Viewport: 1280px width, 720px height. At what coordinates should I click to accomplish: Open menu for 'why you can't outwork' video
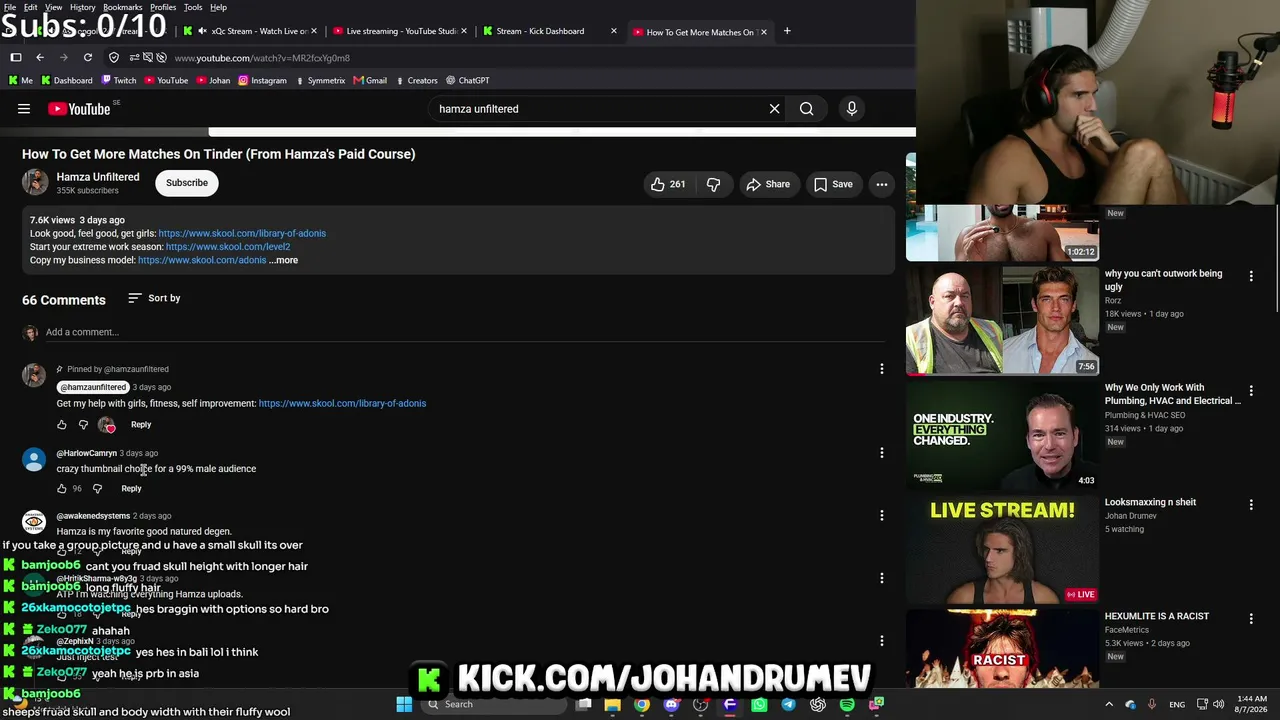pyautogui.click(x=1250, y=276)
